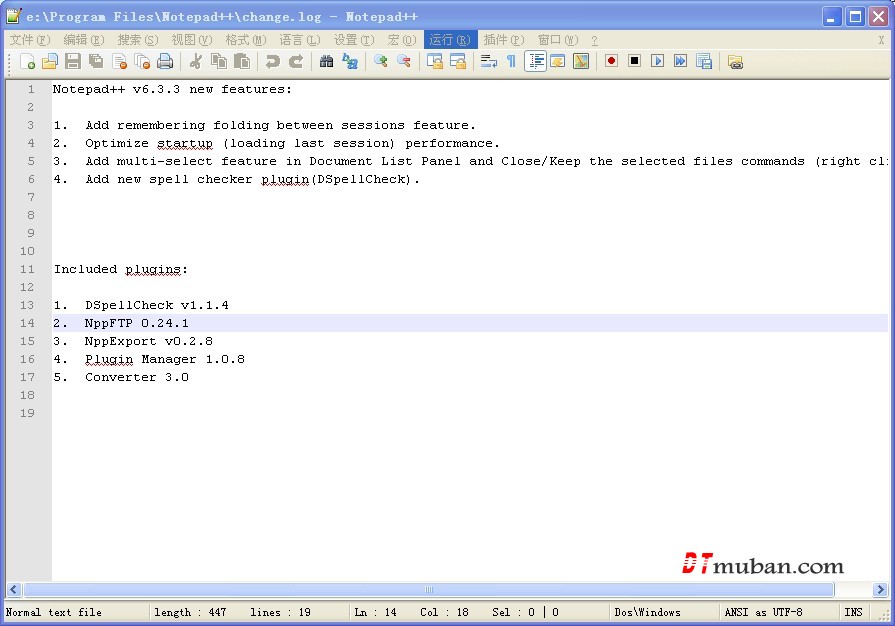The image size is (895, 626).
Task: Open the 语言(L) language menu
Action: (x=299, y=40)
